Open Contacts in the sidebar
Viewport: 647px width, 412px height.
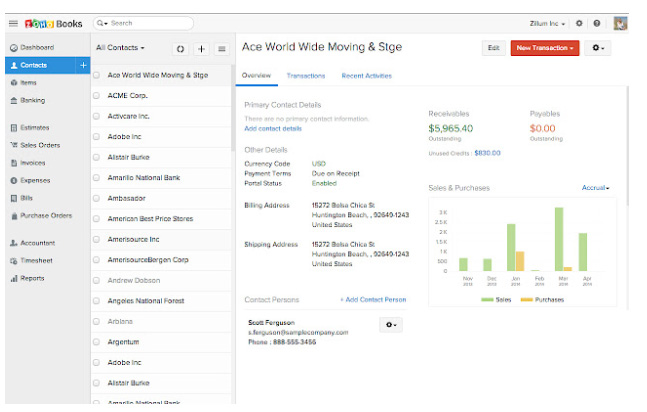click(40, 65)
